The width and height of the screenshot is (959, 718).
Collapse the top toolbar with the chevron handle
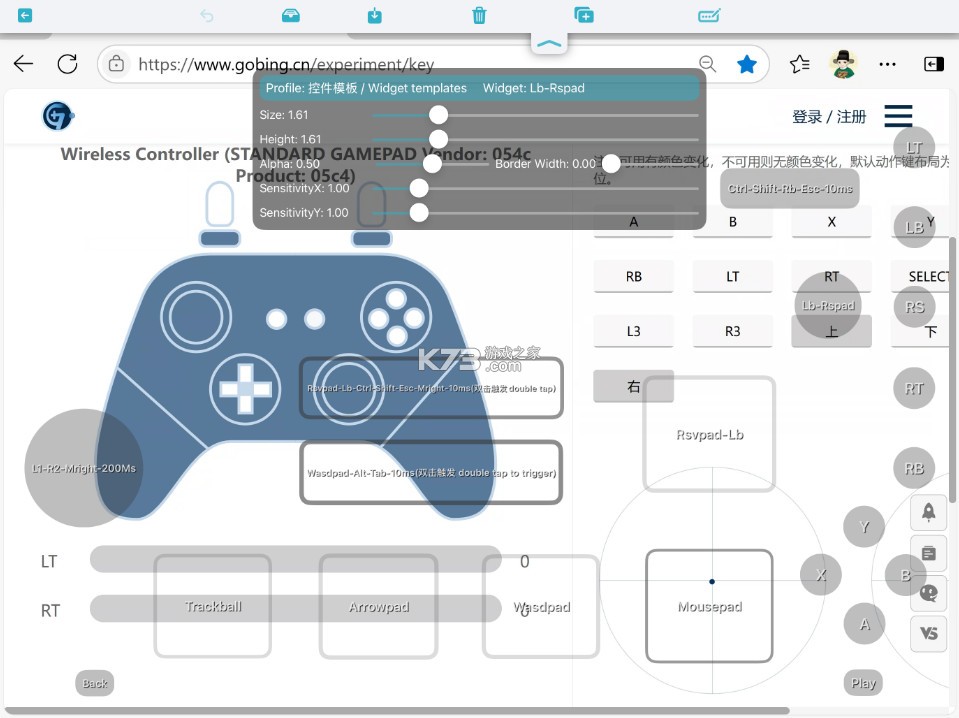pyautogui.click(x=549, y=43)
